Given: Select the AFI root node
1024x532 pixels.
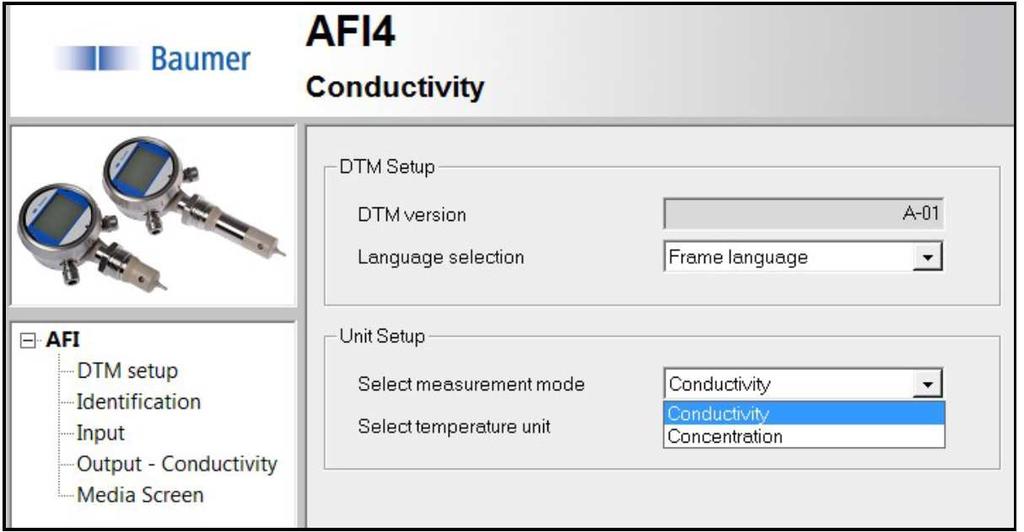Looking at the screenshot, I should click(63, 339).
